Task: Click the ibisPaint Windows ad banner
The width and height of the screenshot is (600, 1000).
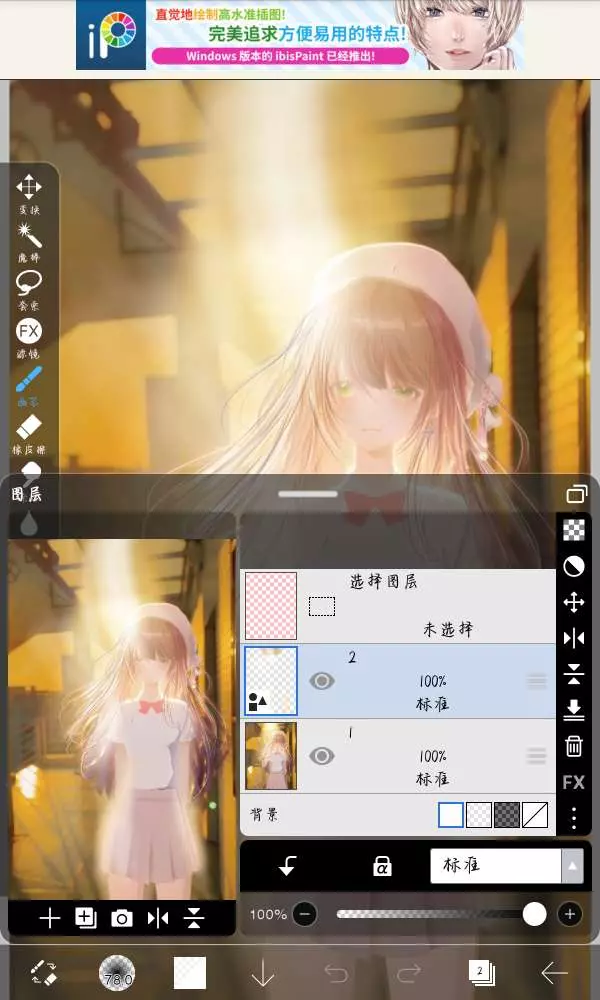Action: 300,35
